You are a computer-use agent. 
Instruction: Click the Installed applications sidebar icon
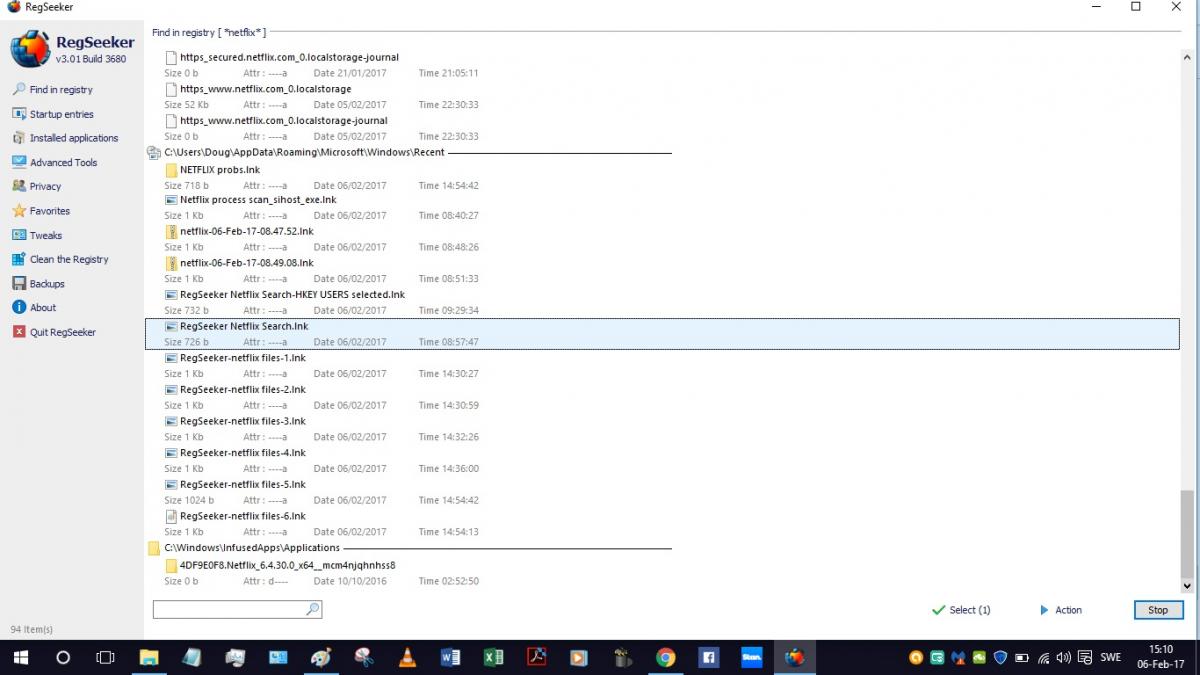(19, 138)
